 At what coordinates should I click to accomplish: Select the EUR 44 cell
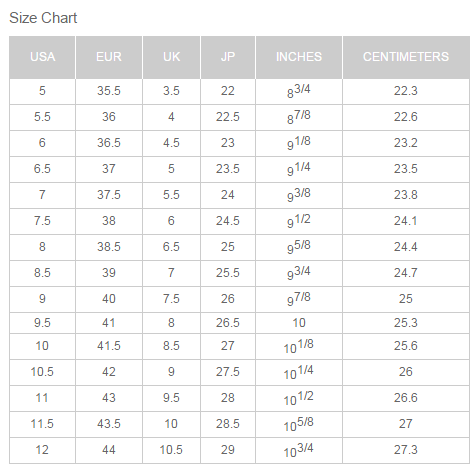click(109, 450)
